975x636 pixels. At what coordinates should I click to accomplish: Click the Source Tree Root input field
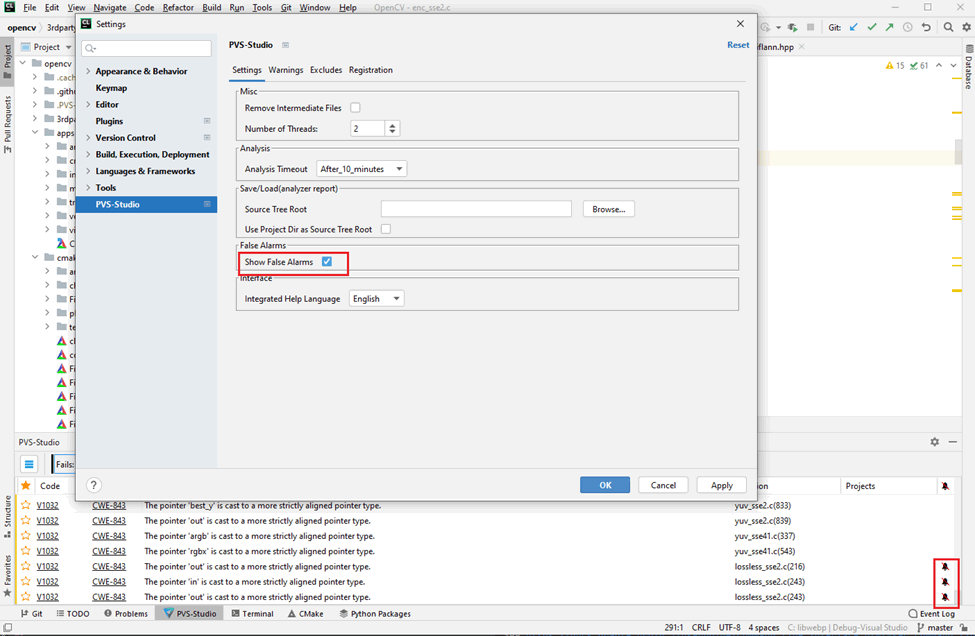(476, 209)
